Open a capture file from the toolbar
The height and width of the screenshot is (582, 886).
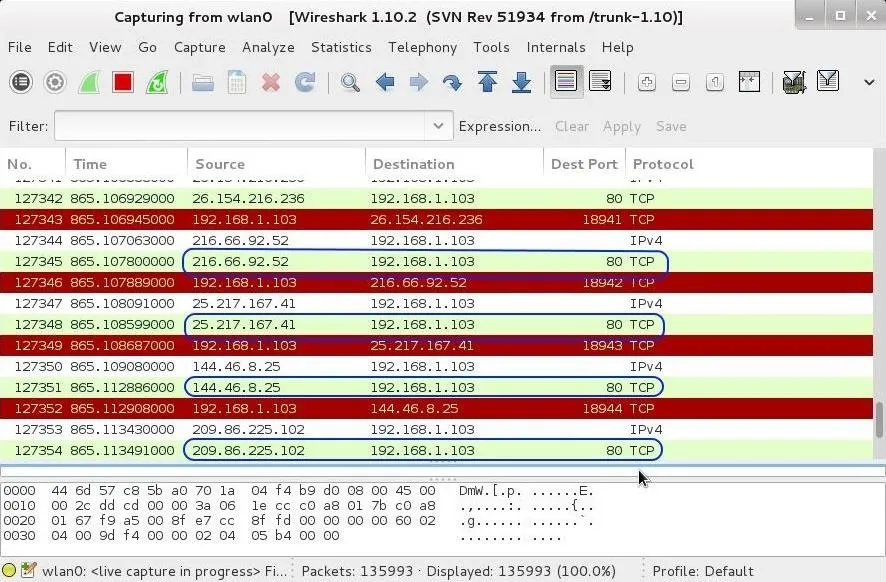203,82
